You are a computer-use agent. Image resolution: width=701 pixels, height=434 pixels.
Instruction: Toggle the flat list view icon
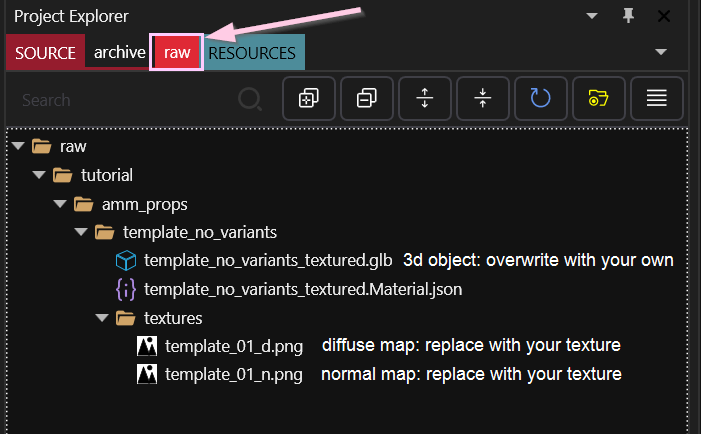(656, 98)
